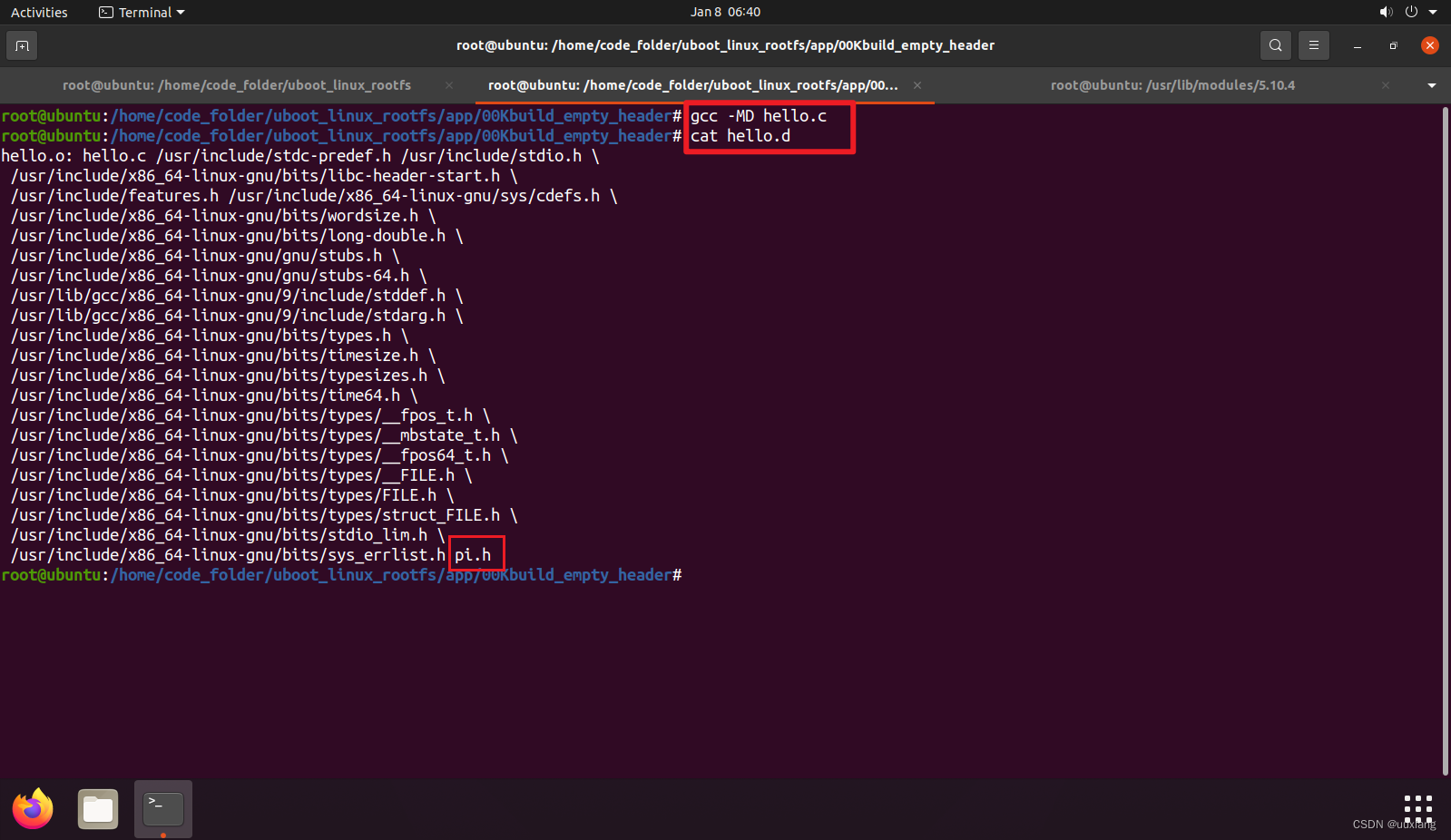Image resolution: width=1451 pixels, height=840 pixels.
Task: Click the line with bits/wordsize.h
Action: click(223, 216)
